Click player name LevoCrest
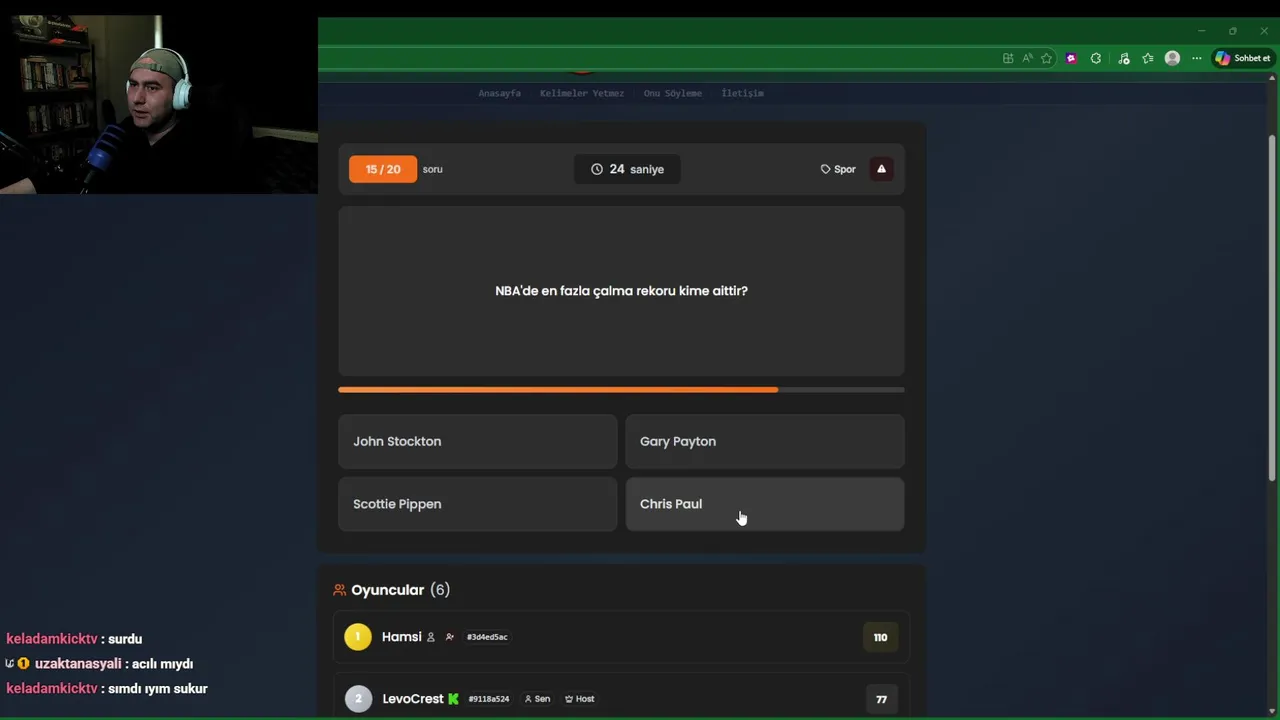1280x720 pixels. [x=413, y=699]
